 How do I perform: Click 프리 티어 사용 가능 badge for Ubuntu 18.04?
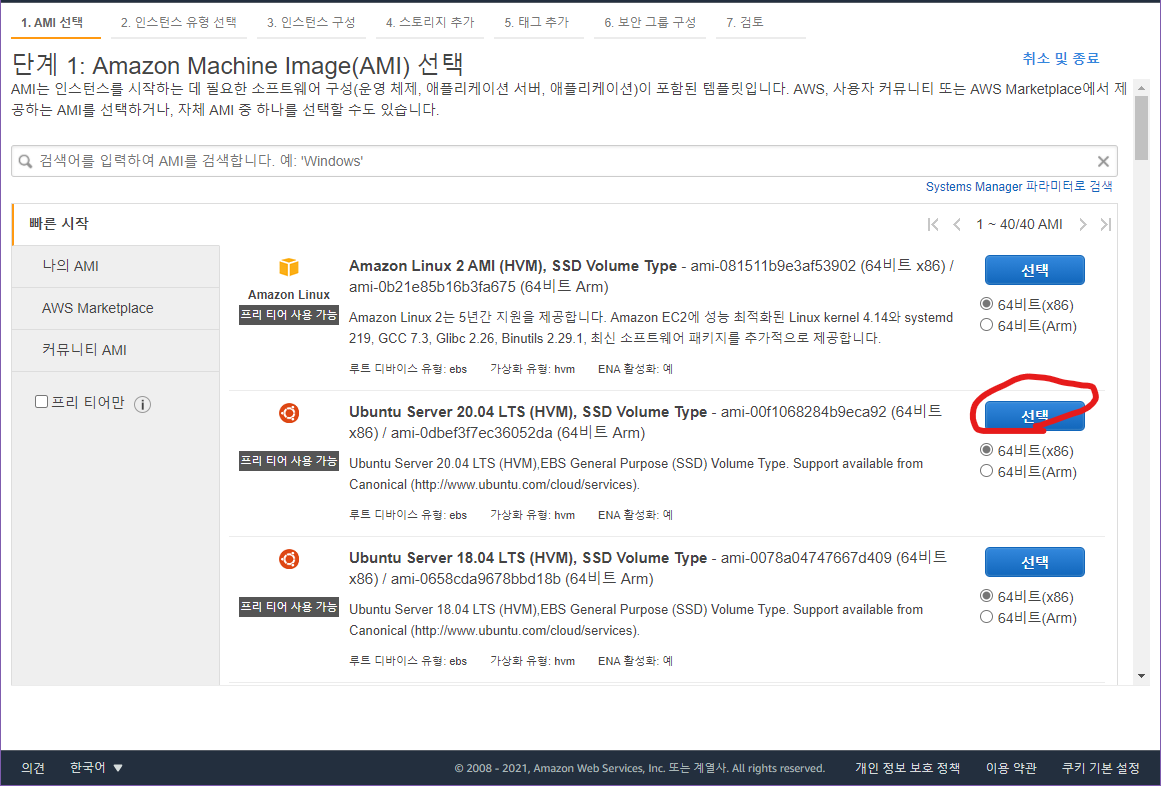point(289,606)
